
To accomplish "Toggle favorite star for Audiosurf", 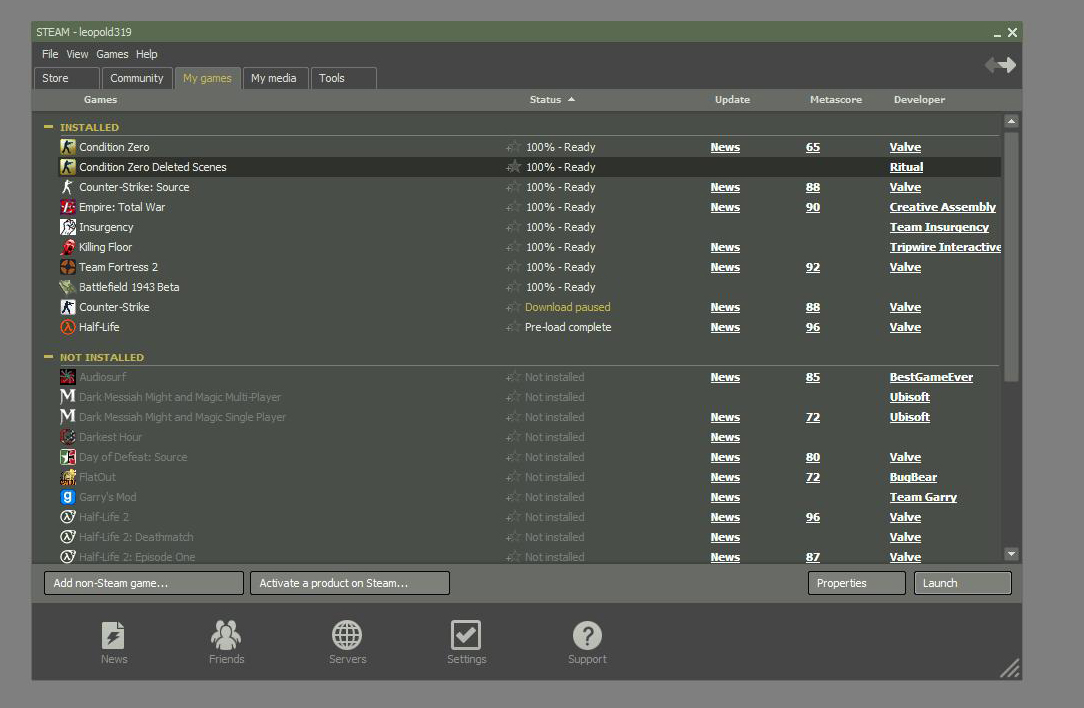I will [513, 378].
